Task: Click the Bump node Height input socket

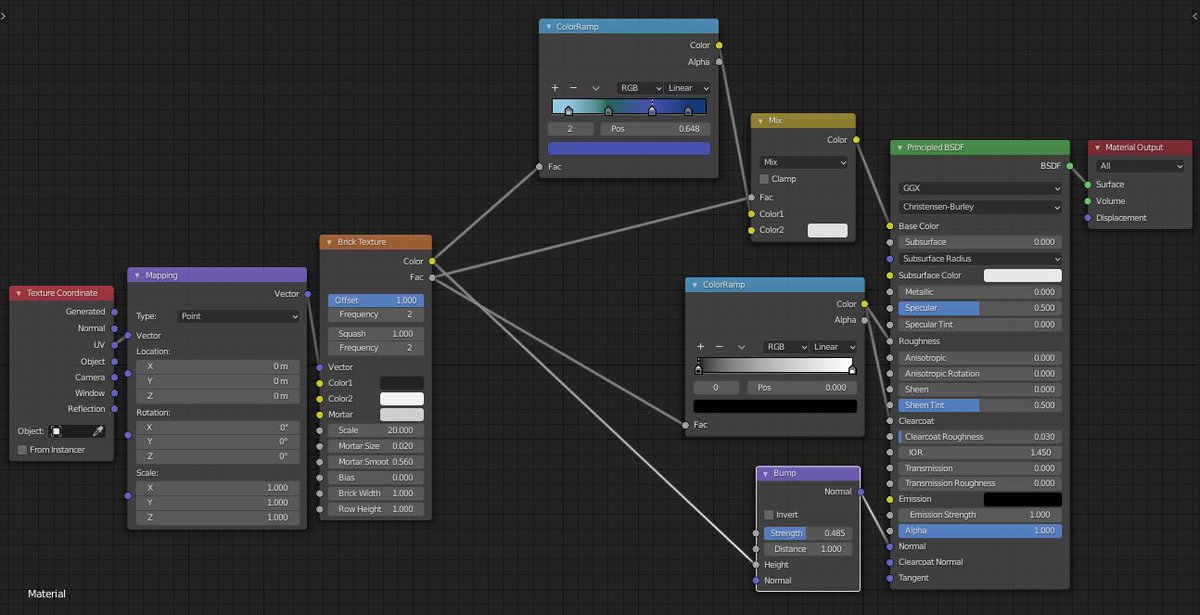Action: click(756, 565)
